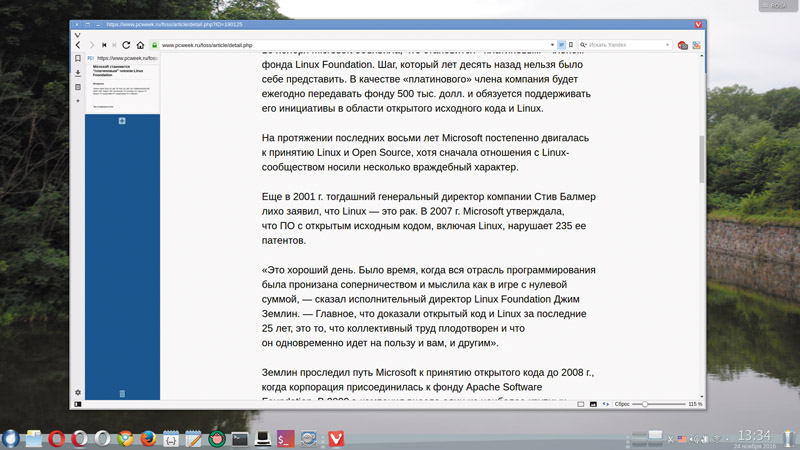
Task: Expand the search field history arrow
Action: coord(667,45)
